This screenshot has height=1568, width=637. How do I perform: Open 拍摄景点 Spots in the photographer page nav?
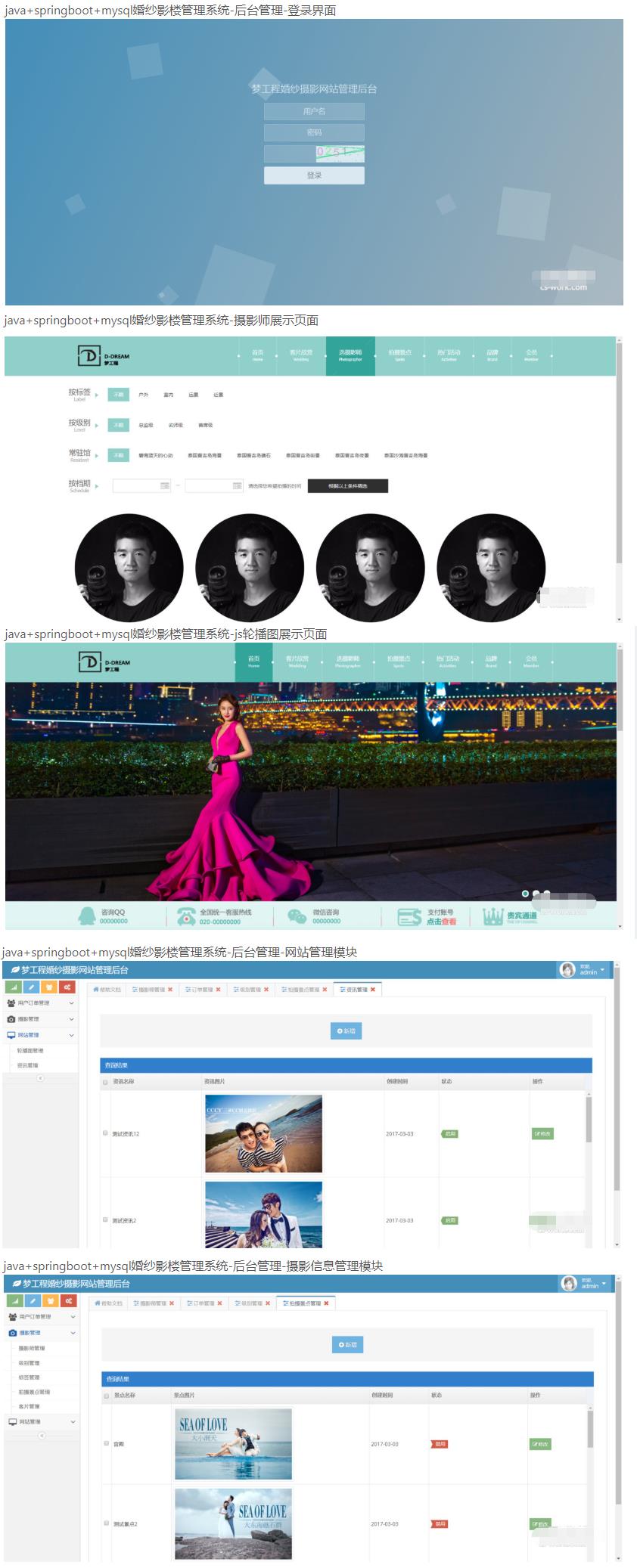[399, 355]
